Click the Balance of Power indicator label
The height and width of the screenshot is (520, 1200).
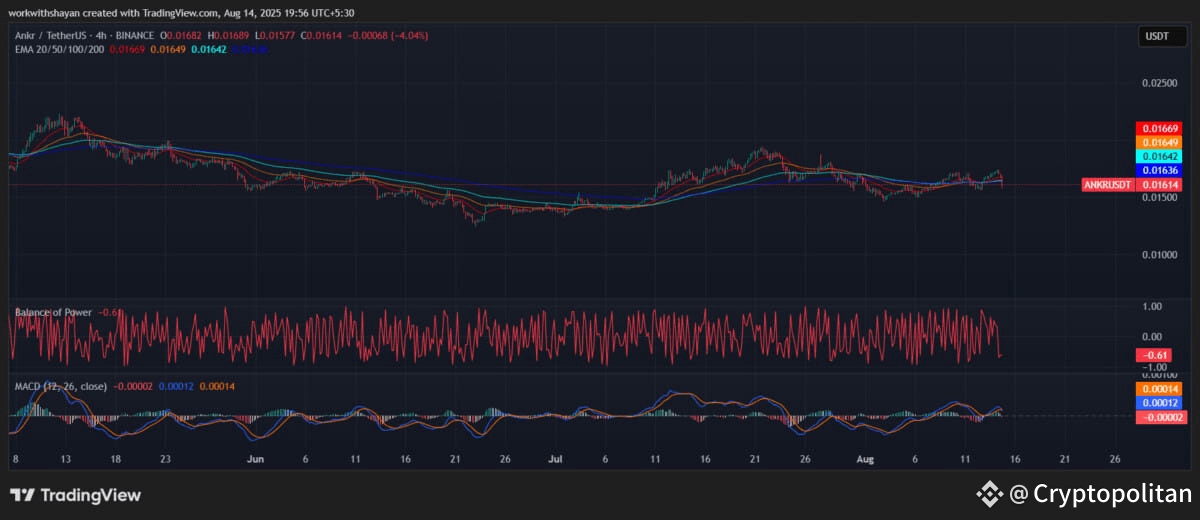pos(53,313)
